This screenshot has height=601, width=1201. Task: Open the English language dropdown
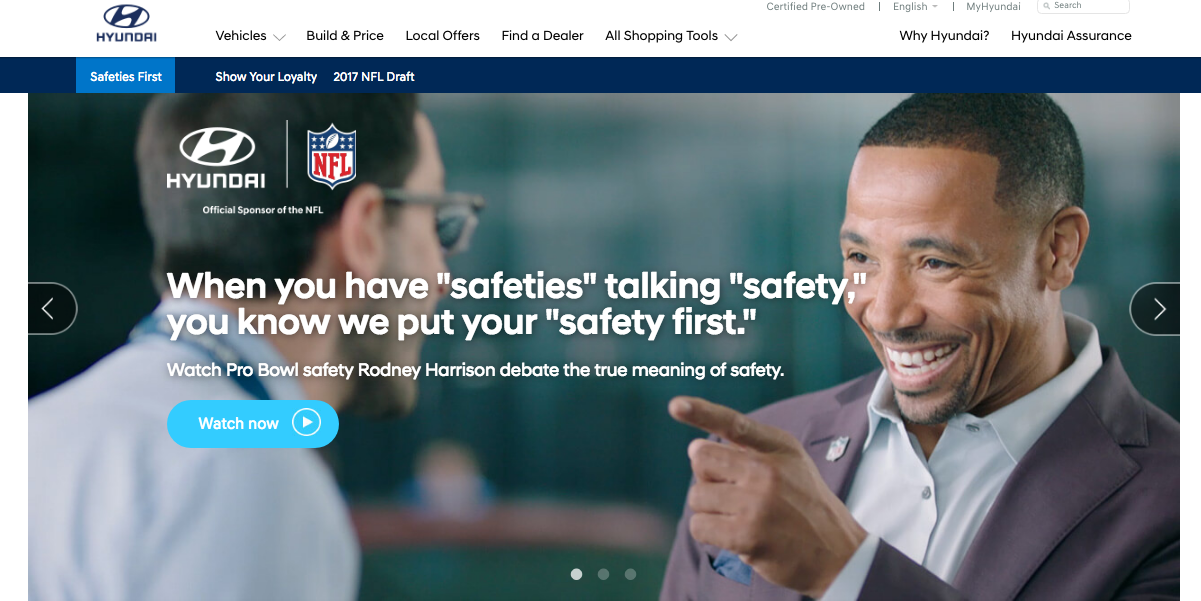(x=915, y=6)
